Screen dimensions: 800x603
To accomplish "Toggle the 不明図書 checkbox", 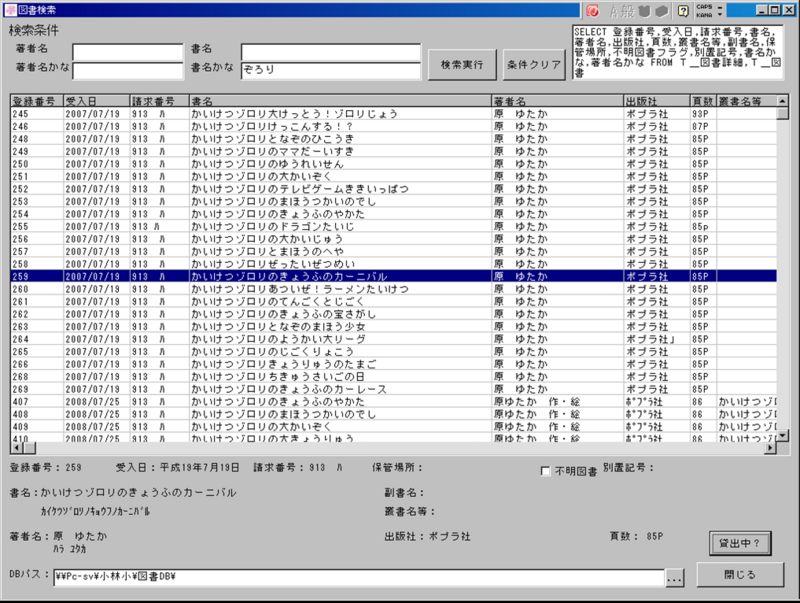I will pyautogui.click(x=545, y=472).
